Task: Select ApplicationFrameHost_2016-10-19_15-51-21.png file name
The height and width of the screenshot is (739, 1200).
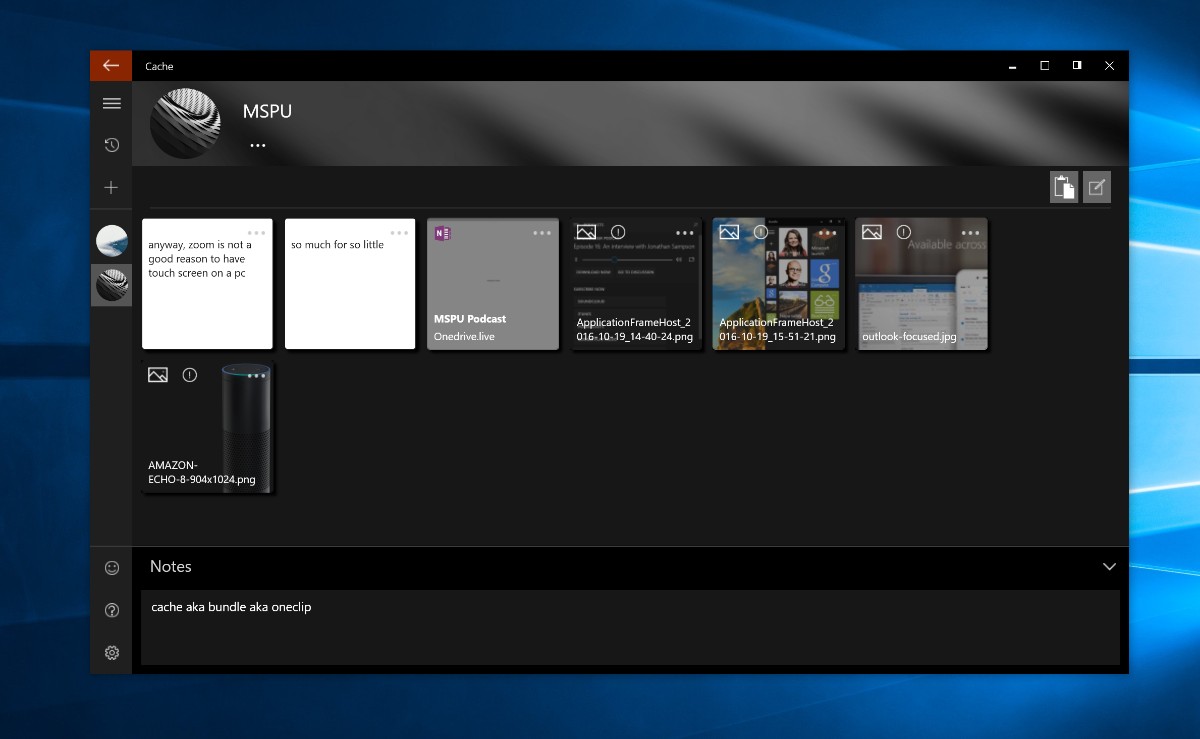Action: coord(777,330)
